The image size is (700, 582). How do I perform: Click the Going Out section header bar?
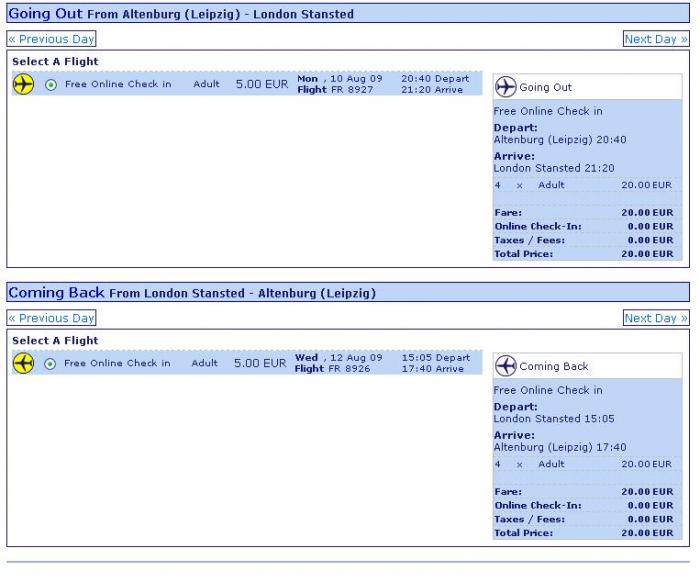(x=348, y=13)
